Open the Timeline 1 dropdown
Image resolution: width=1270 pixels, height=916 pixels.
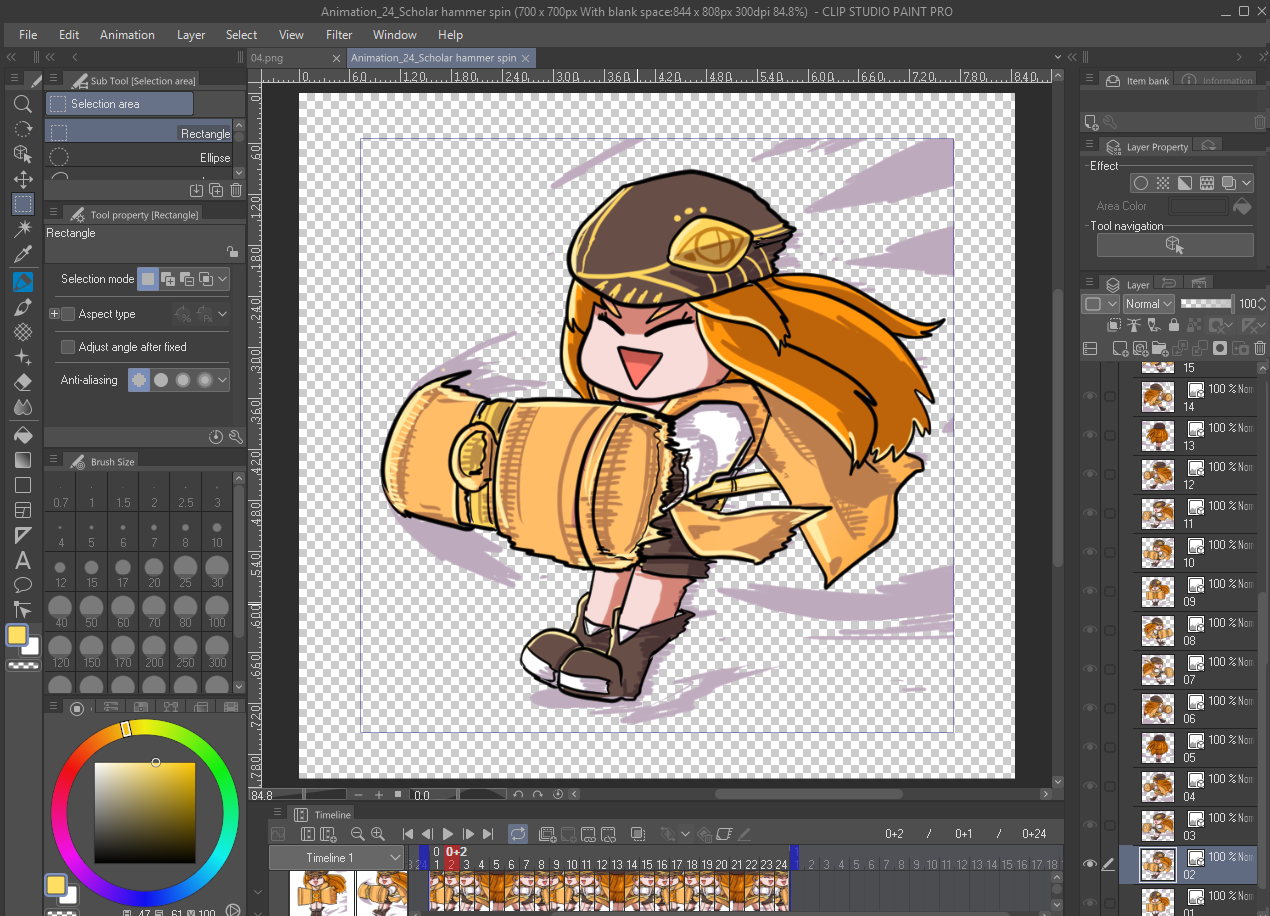click(x=336, y=858)
